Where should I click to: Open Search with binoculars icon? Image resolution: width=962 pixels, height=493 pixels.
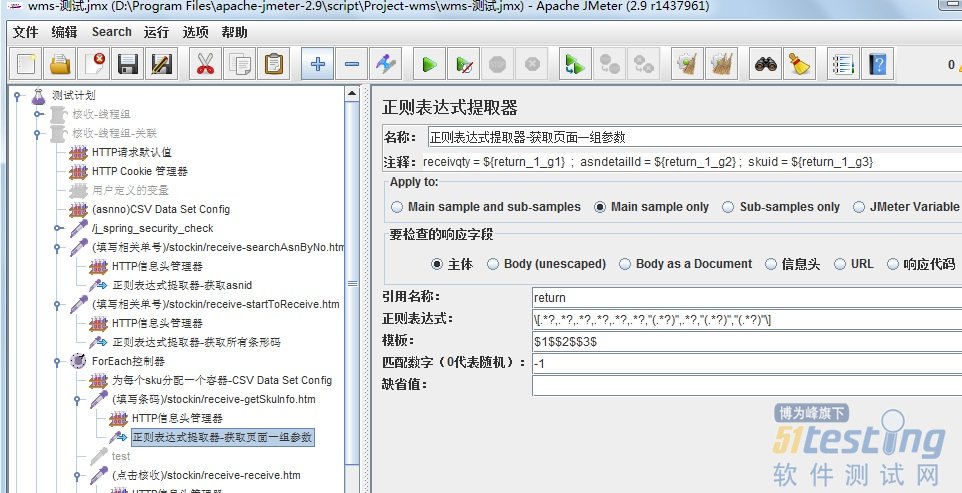[766, 64]
